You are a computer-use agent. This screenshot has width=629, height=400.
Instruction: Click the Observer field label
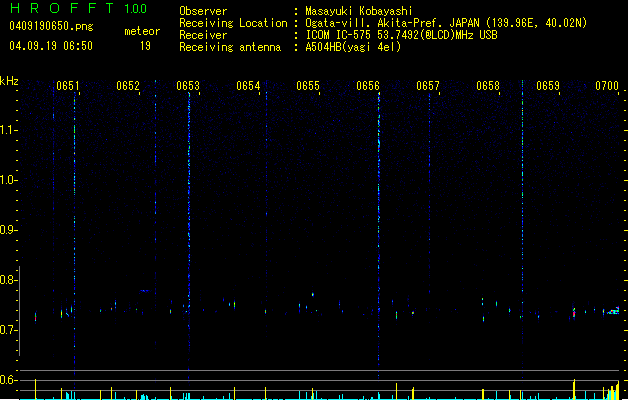coord(203,11)
